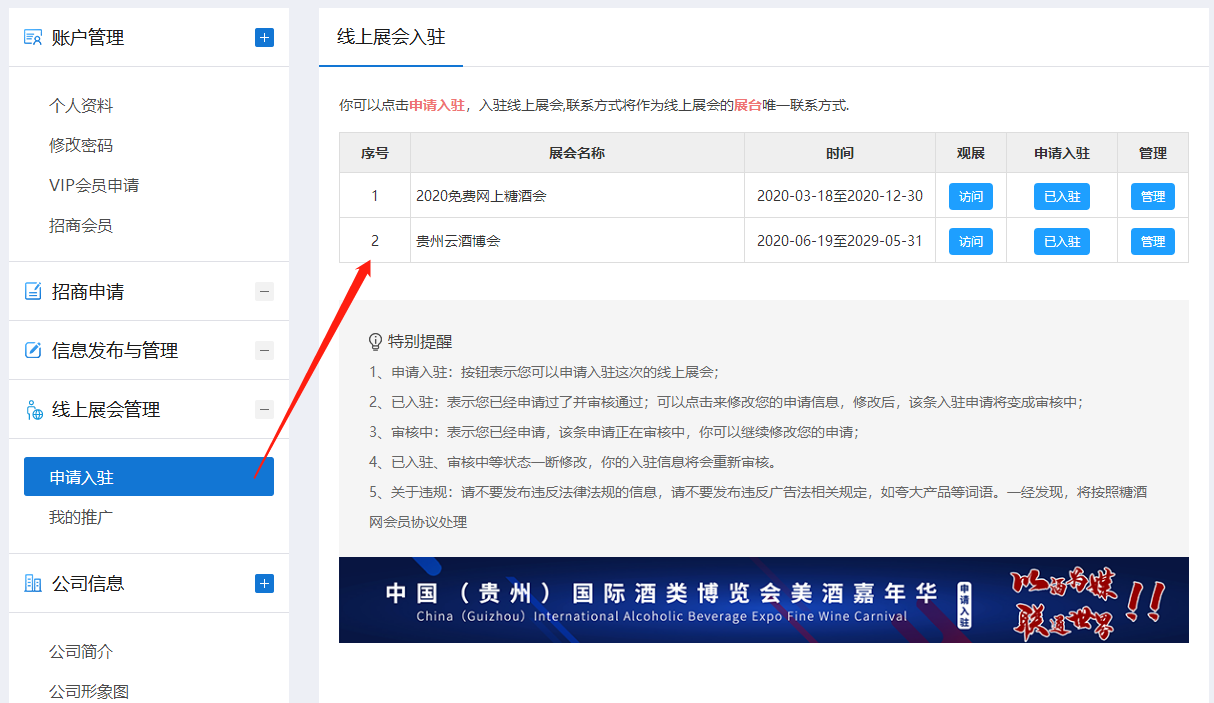This screenshot has width=1214, height=703.
Task: Click 管理 button for 贵州云酒博会
Action: (1152, 242)
